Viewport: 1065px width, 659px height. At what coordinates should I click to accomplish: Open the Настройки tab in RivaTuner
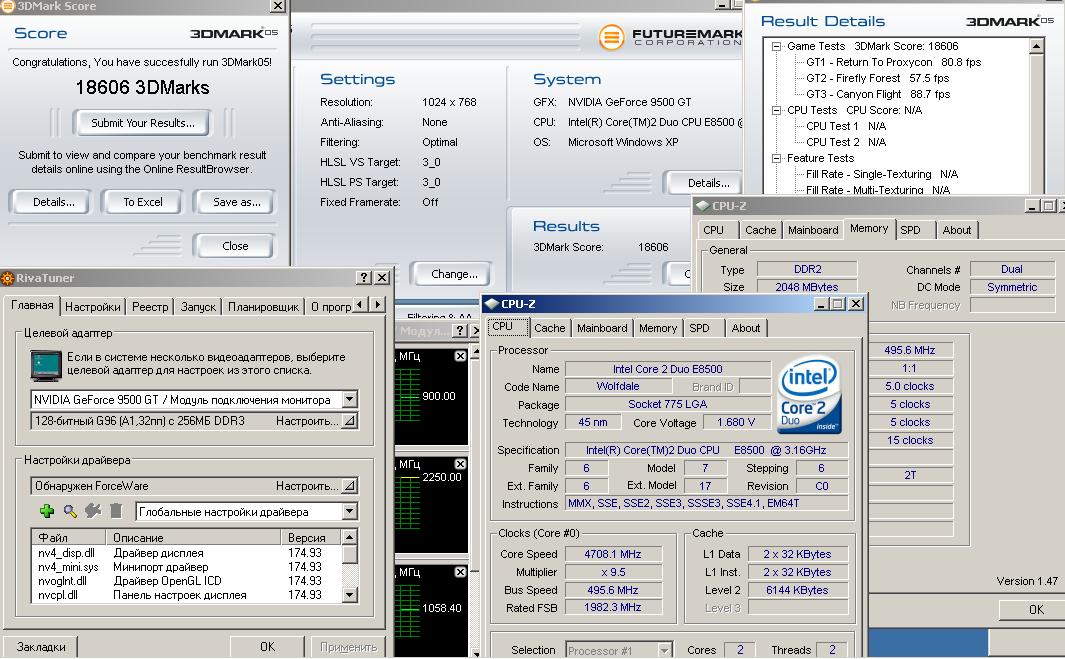point(92,307)
